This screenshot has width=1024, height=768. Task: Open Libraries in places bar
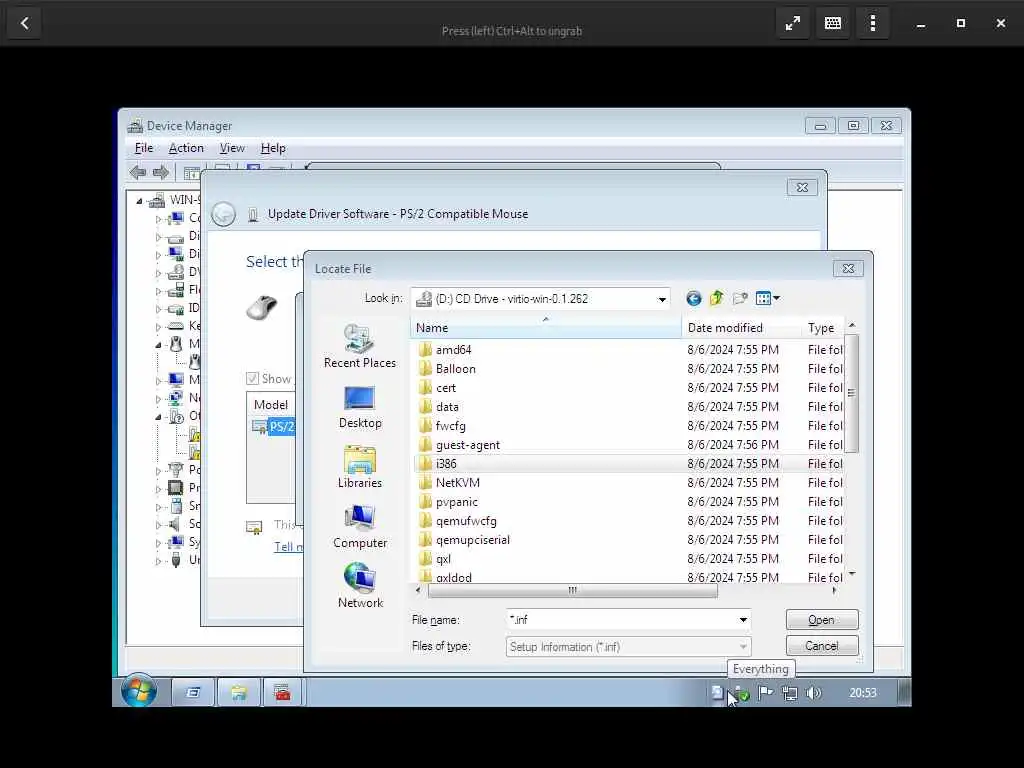[360, 466]
